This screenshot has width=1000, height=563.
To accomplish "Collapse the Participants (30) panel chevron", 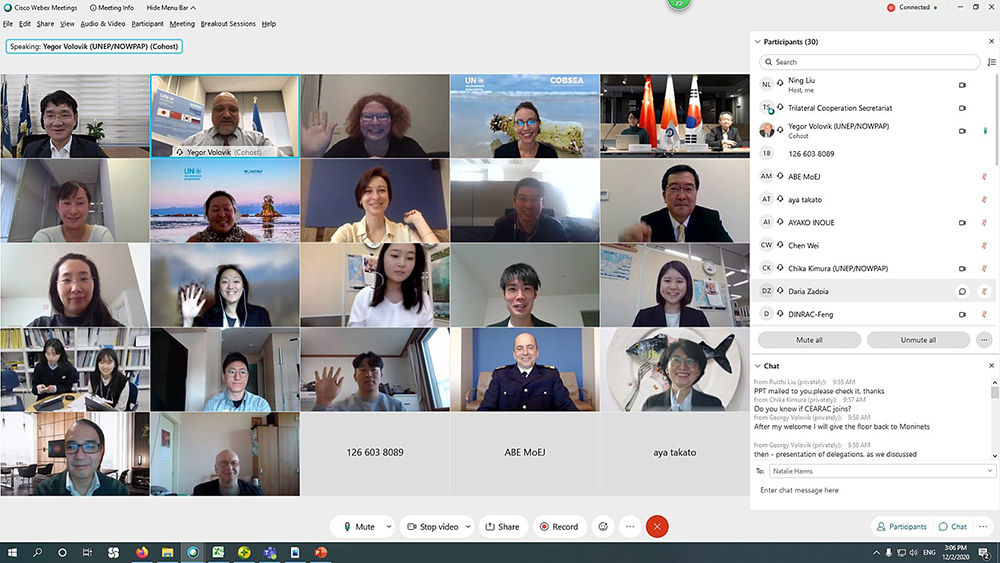I will pos(758,41).
